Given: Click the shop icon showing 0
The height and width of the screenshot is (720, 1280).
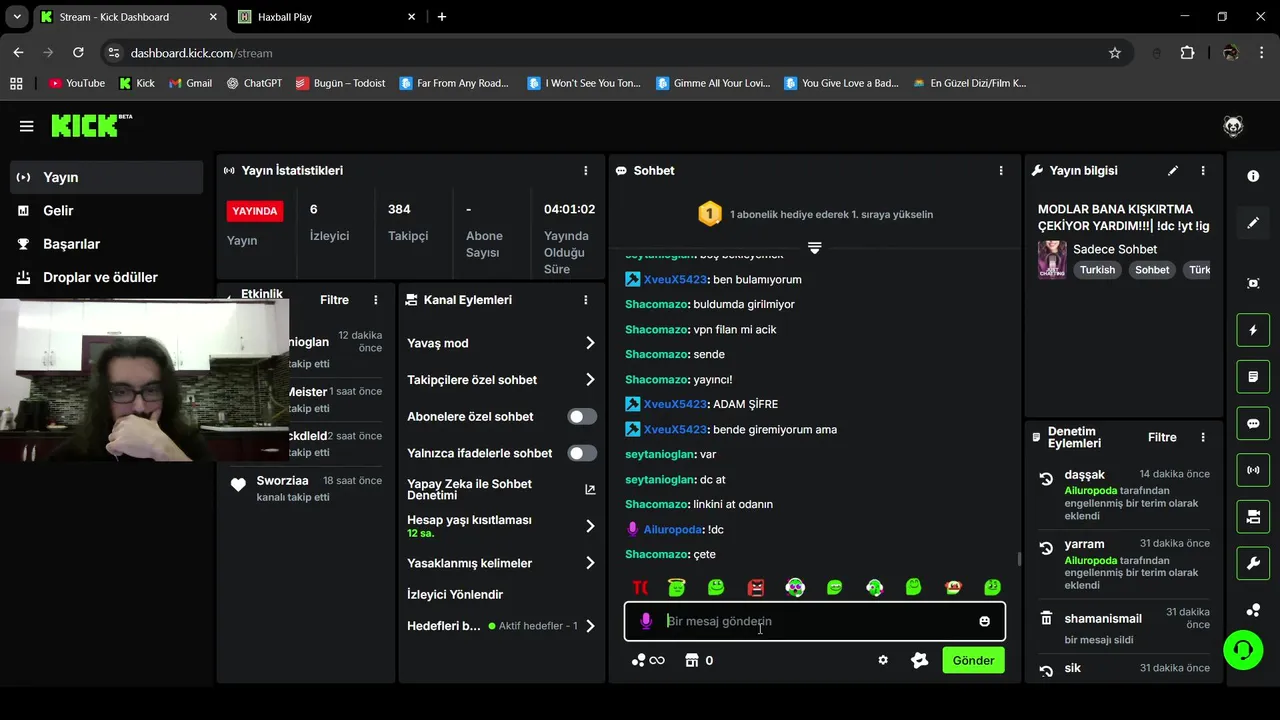Looking at the screenshot, I should click(x=699, y=660).
